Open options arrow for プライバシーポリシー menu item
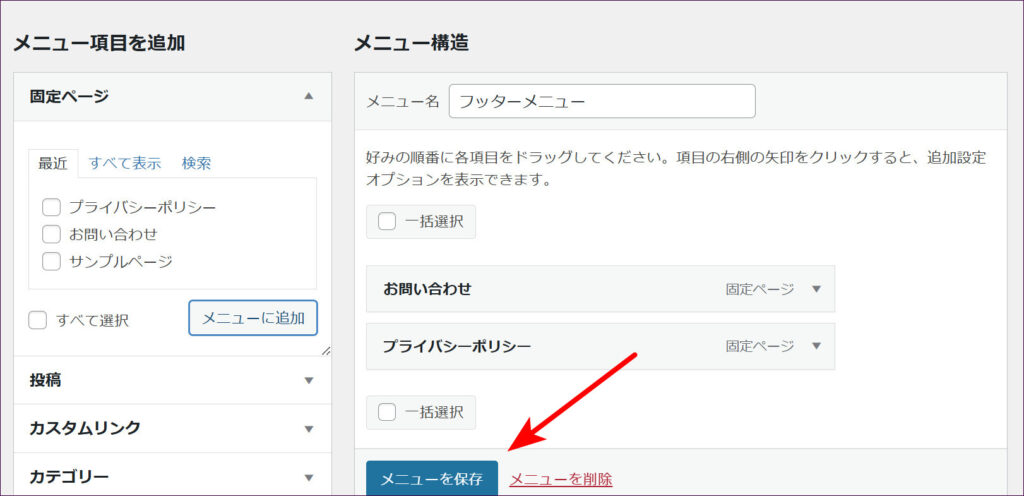Screen dimensions: 1024x496 click(x=815, y=346)
